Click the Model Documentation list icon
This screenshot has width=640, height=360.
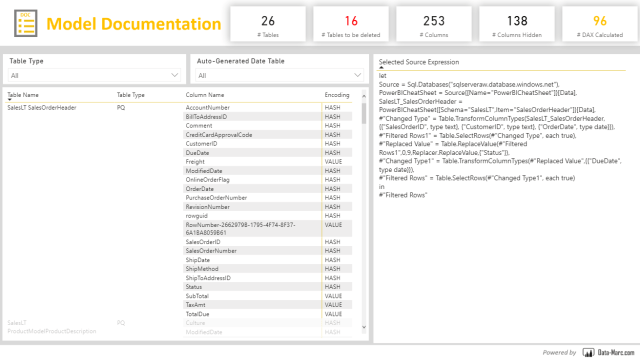pos(26,23)
